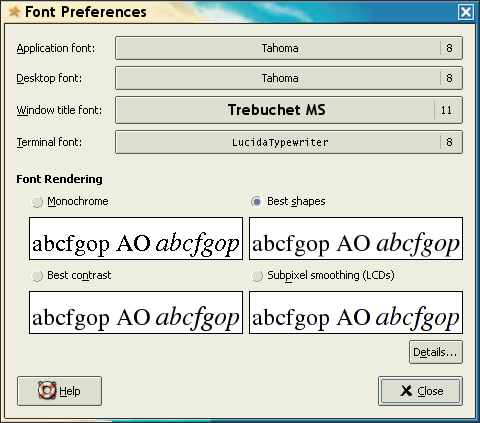Click the Subpixel smoothing preview sample
Viewport: 480px width, 423px height.
point(356,312)
